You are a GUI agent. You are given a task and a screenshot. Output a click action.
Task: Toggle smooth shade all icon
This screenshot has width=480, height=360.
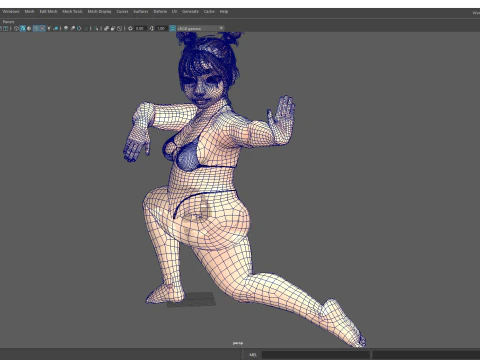coord(23,28)
